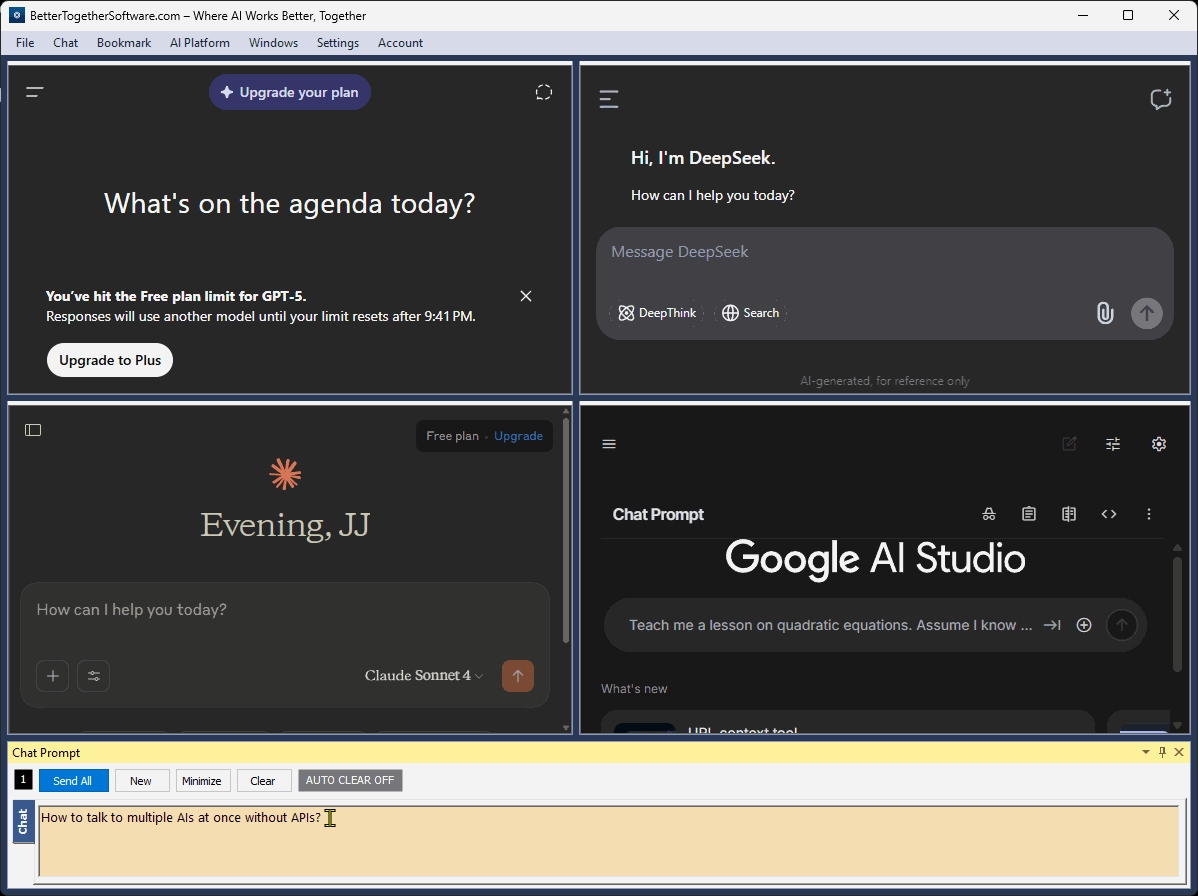Click the ChatGPT temporary chat icon
The height and width of the screenshot is (896, 1198).
pyautogui.click(x=543, y=92)
